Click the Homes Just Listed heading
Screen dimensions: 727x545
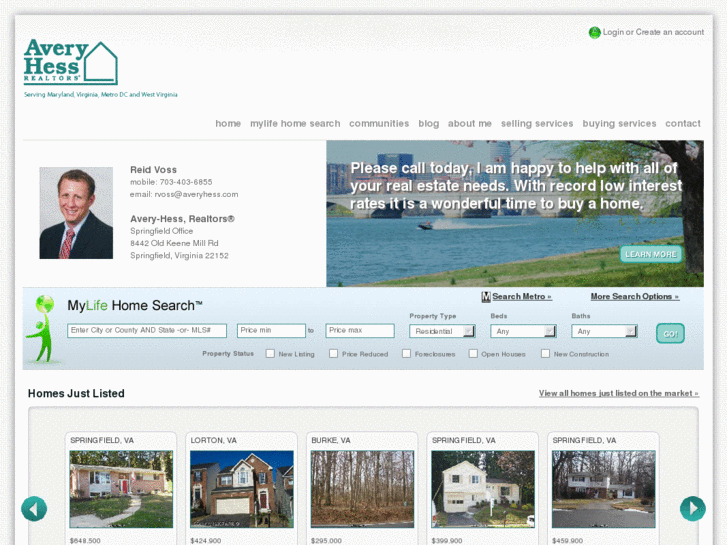[x=76, y=393]
